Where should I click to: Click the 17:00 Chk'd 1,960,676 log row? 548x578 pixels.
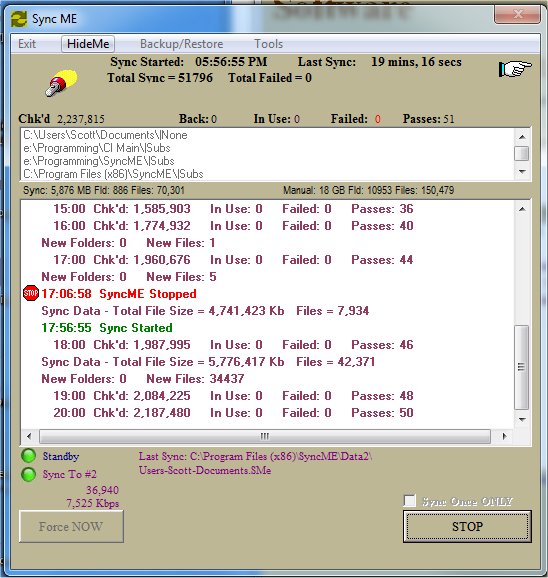point(233,260)
